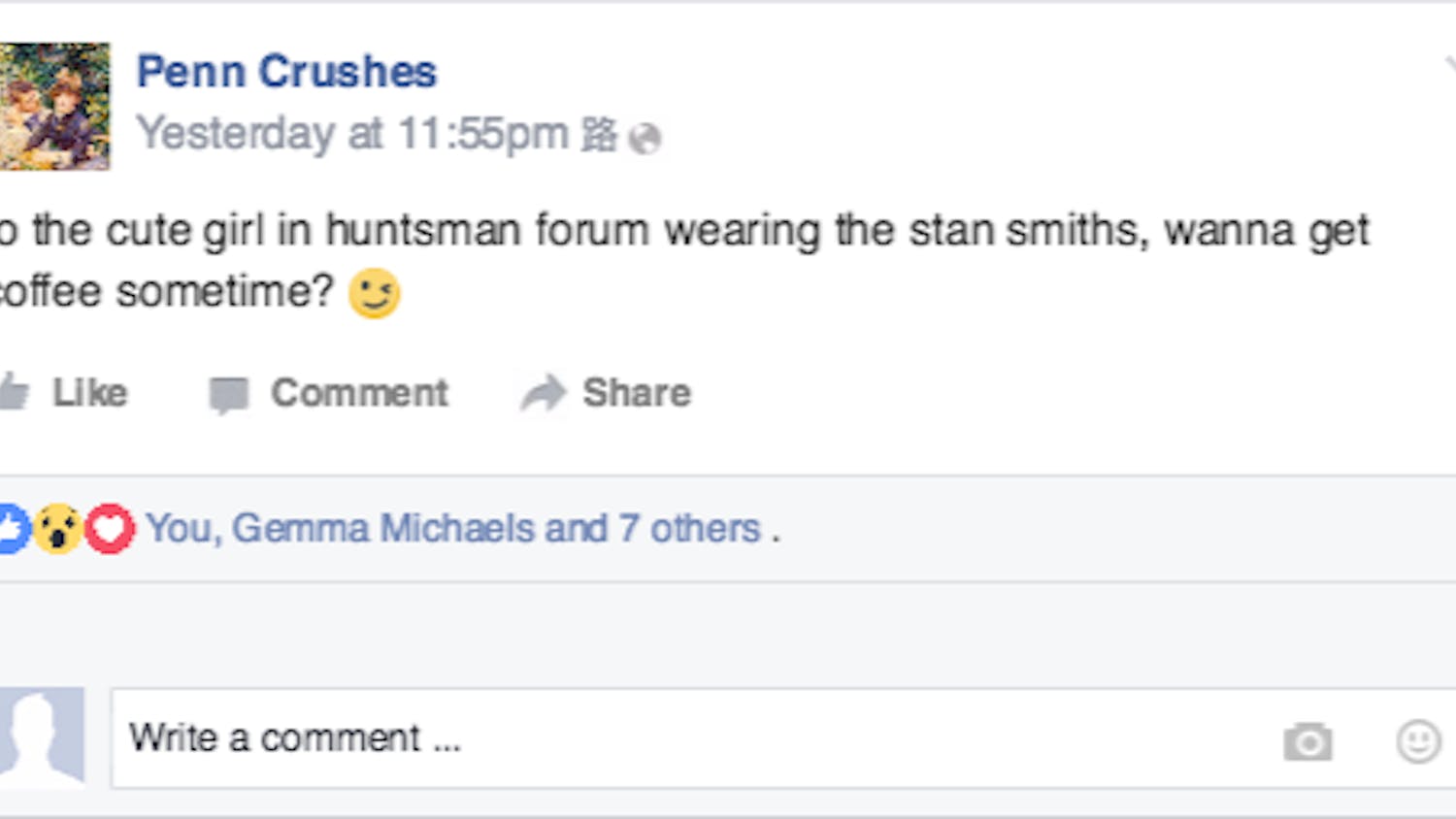Show the "7 others" who reacted
The image size is (1456, 819).
click(690, 529)
